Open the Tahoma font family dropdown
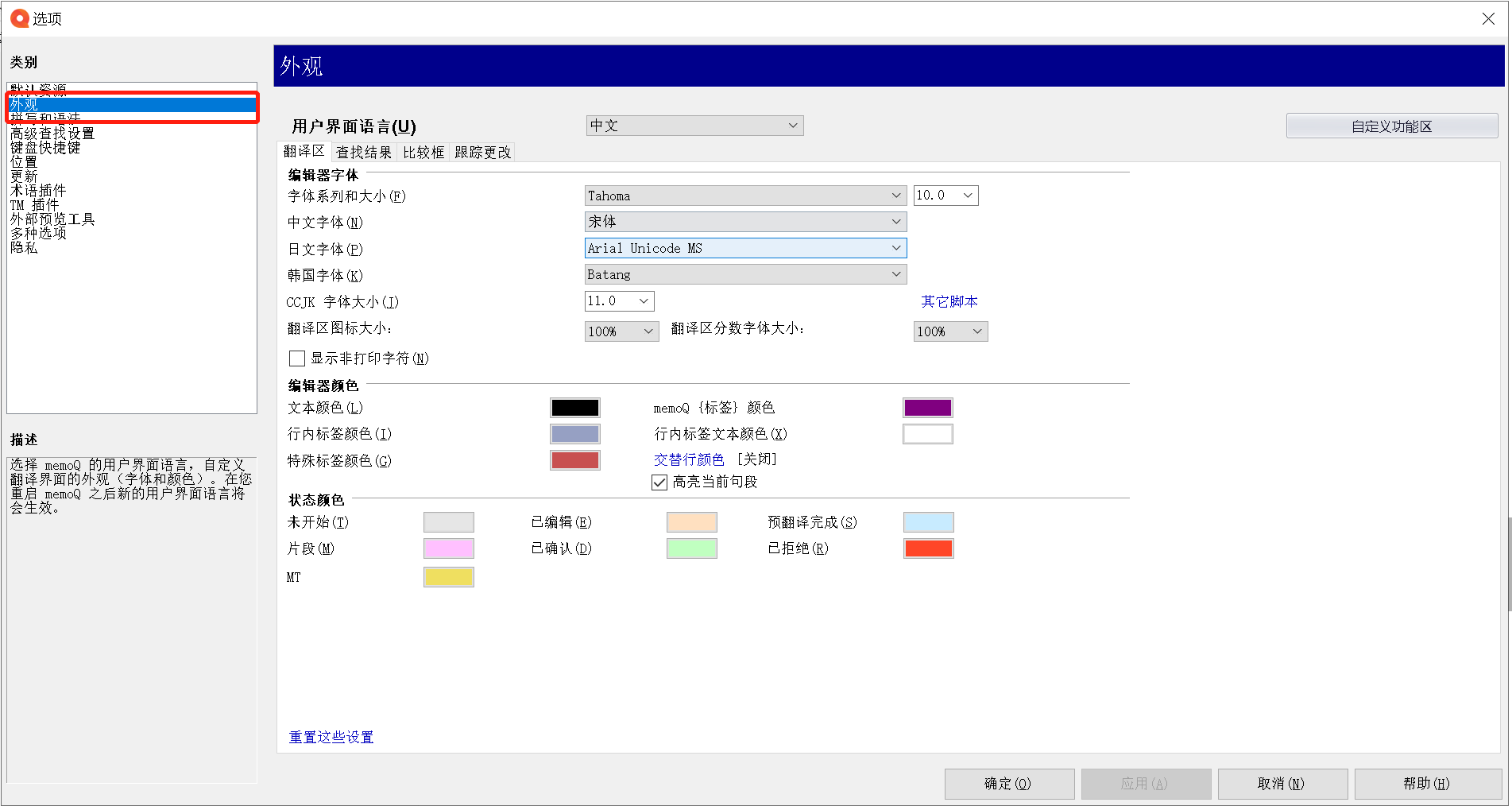 745,196
